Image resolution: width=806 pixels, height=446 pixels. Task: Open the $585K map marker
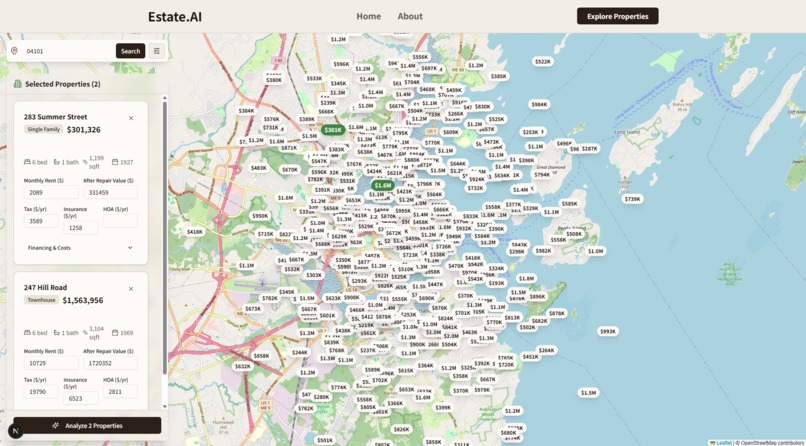click(x=570, y=203)
